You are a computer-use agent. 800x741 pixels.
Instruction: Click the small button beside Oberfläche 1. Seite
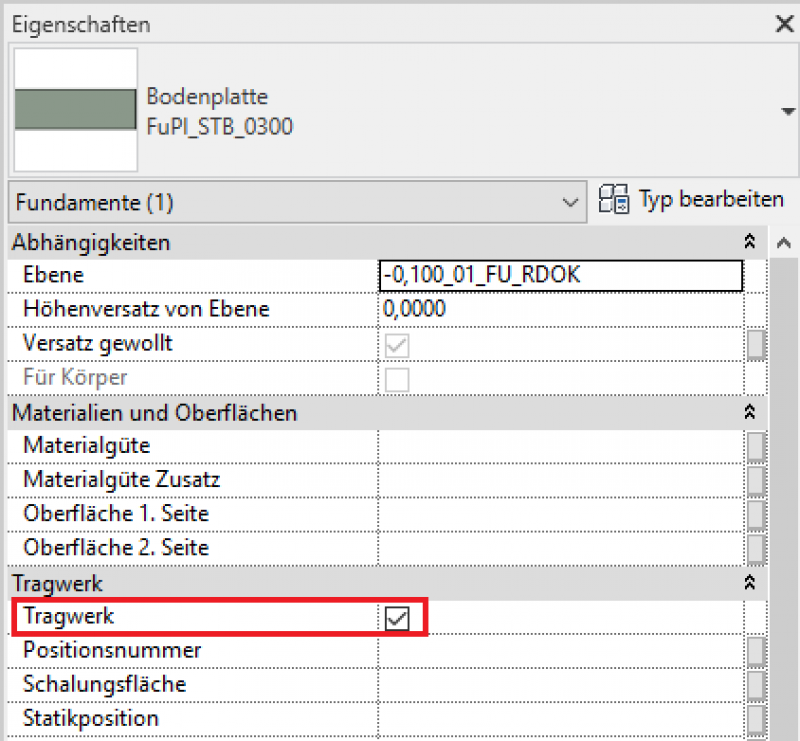(756, 515)
